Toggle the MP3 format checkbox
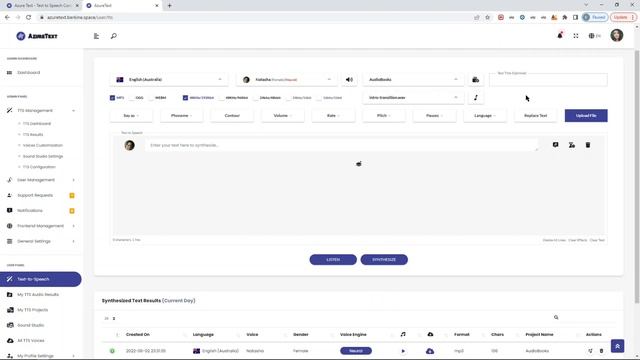The image size is (640, 360). pos(112,98)
